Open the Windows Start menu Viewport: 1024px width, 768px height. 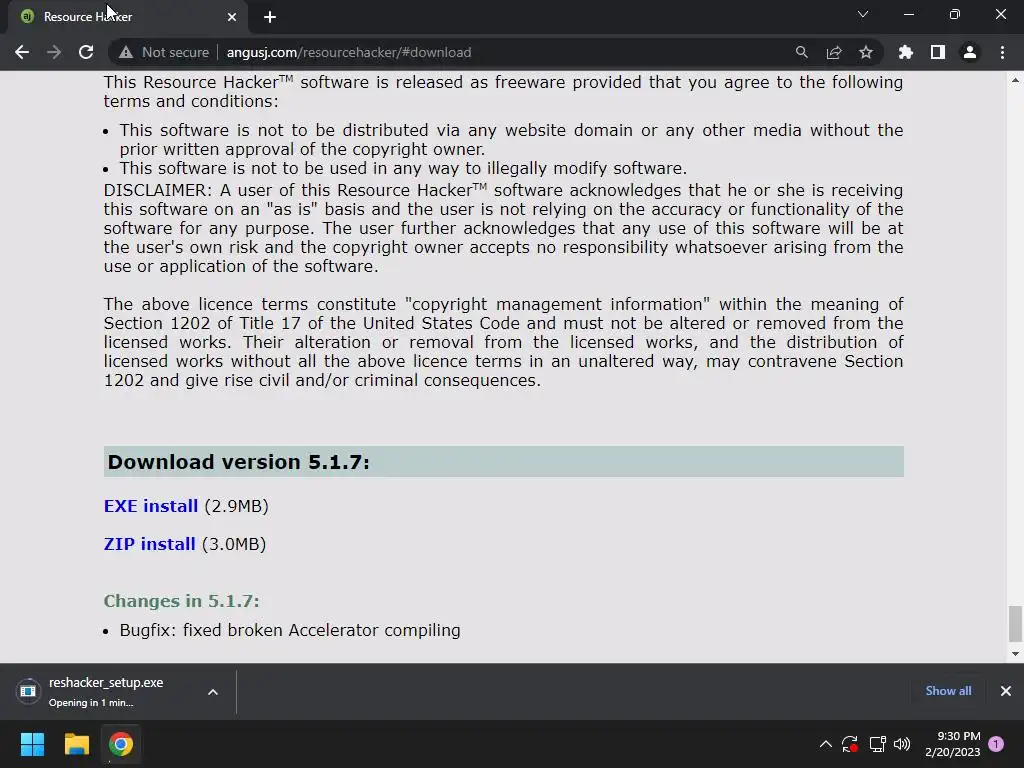pos(32,744)
